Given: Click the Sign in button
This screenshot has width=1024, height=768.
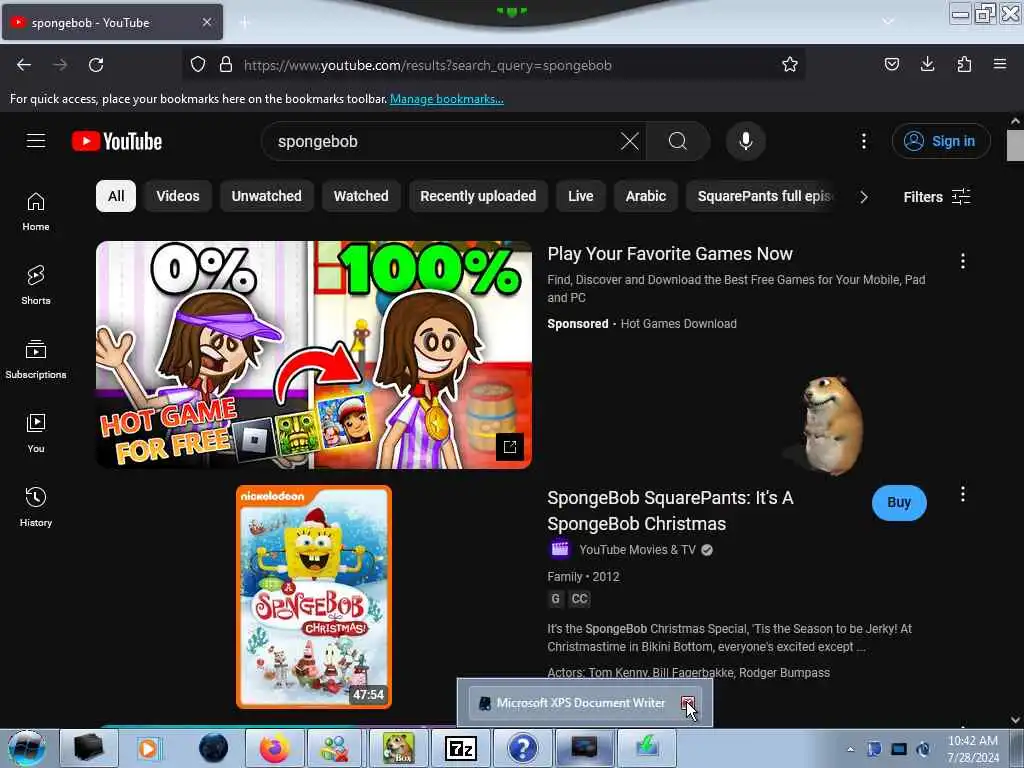Looking at the screenshot, I should pyautogui.click(x=941, y=141).
